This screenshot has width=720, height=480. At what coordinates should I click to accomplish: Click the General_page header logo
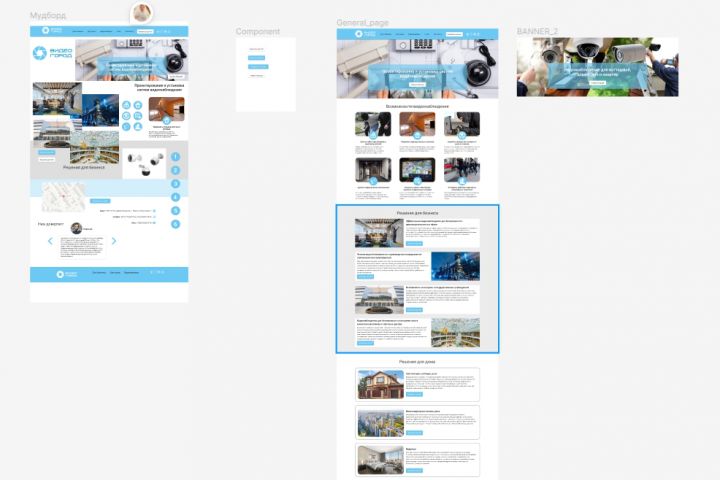coord(365,34)
